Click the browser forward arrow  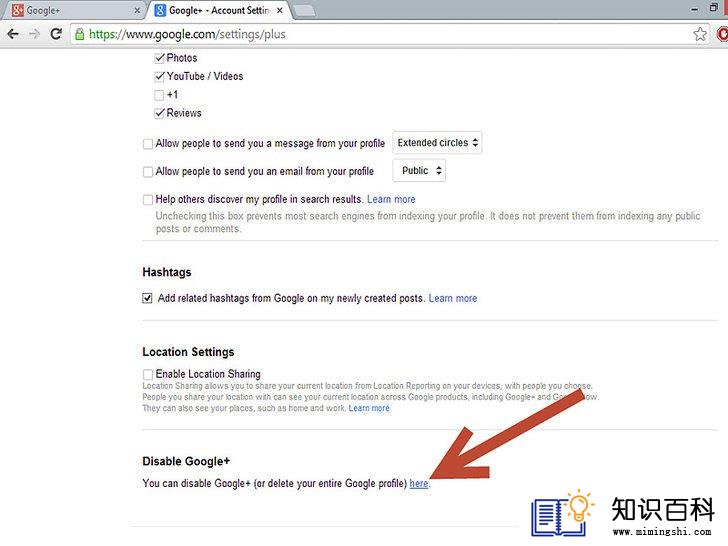34,34
